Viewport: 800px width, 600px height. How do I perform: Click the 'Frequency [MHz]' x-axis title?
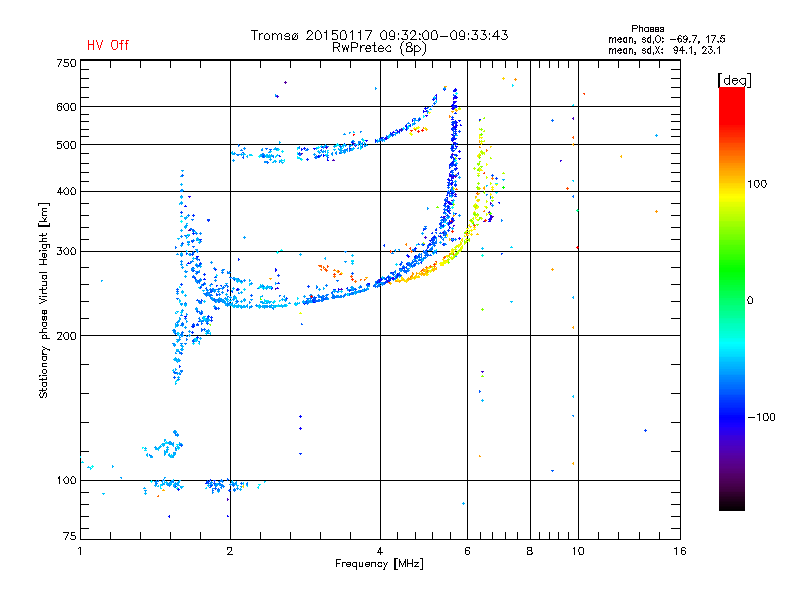click(379, 564)
